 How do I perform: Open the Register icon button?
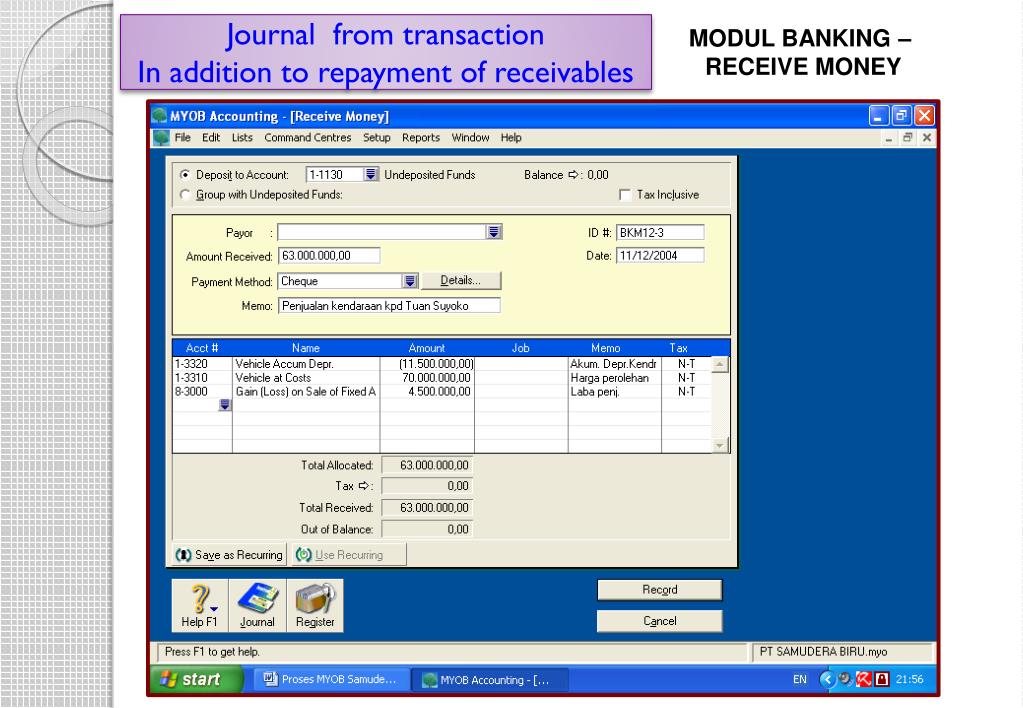(315, 606)
